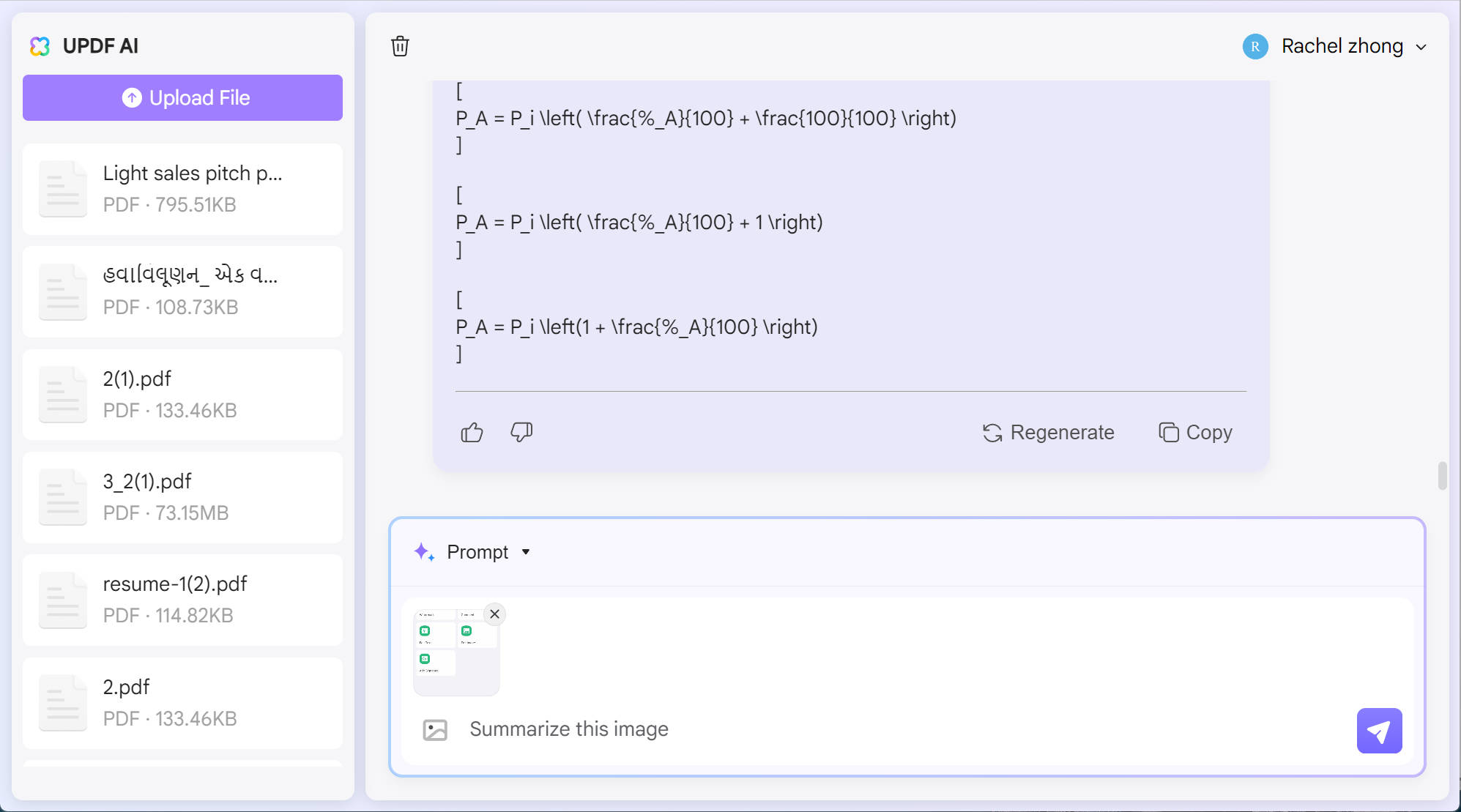The width and height of the screenshot is (1461, 812).
Task: Click the send arrow button
Action: tap(1379, 730)
